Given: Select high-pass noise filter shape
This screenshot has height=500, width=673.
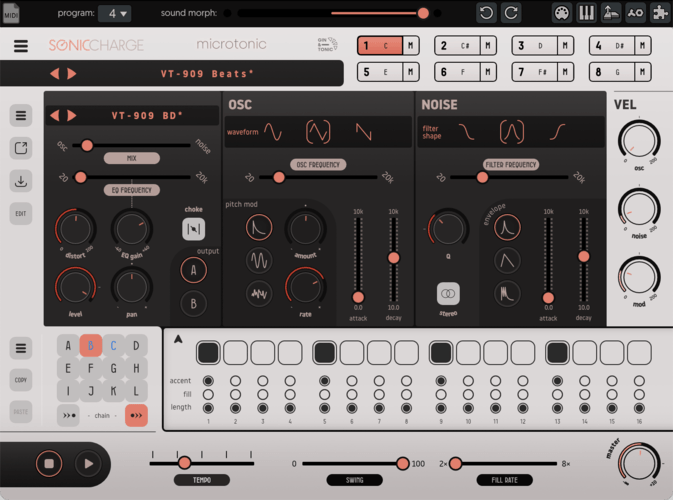Looking at the screenshot, I should pos(557,132).
